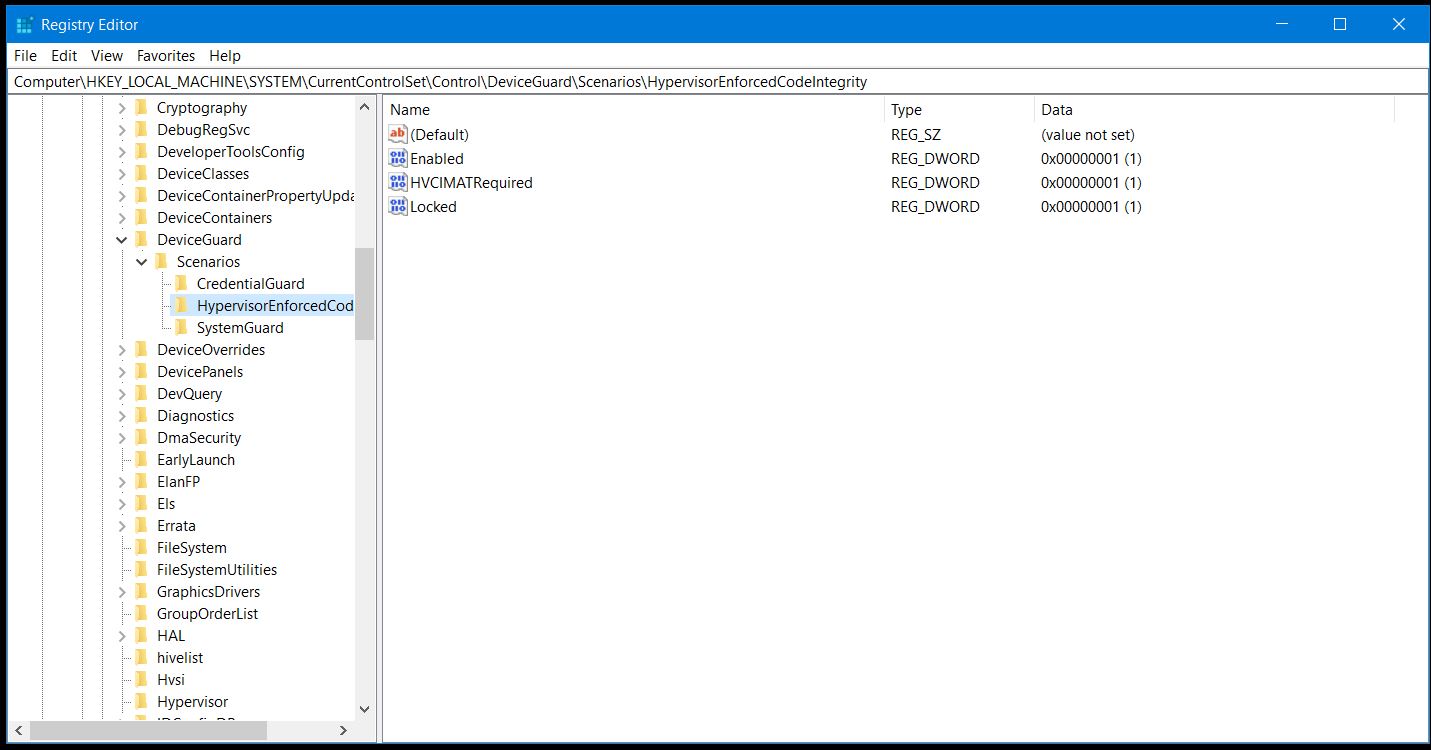
Task: Click HVCIMATRequired data value 0x00000001 (1)
Action: 1091,182
